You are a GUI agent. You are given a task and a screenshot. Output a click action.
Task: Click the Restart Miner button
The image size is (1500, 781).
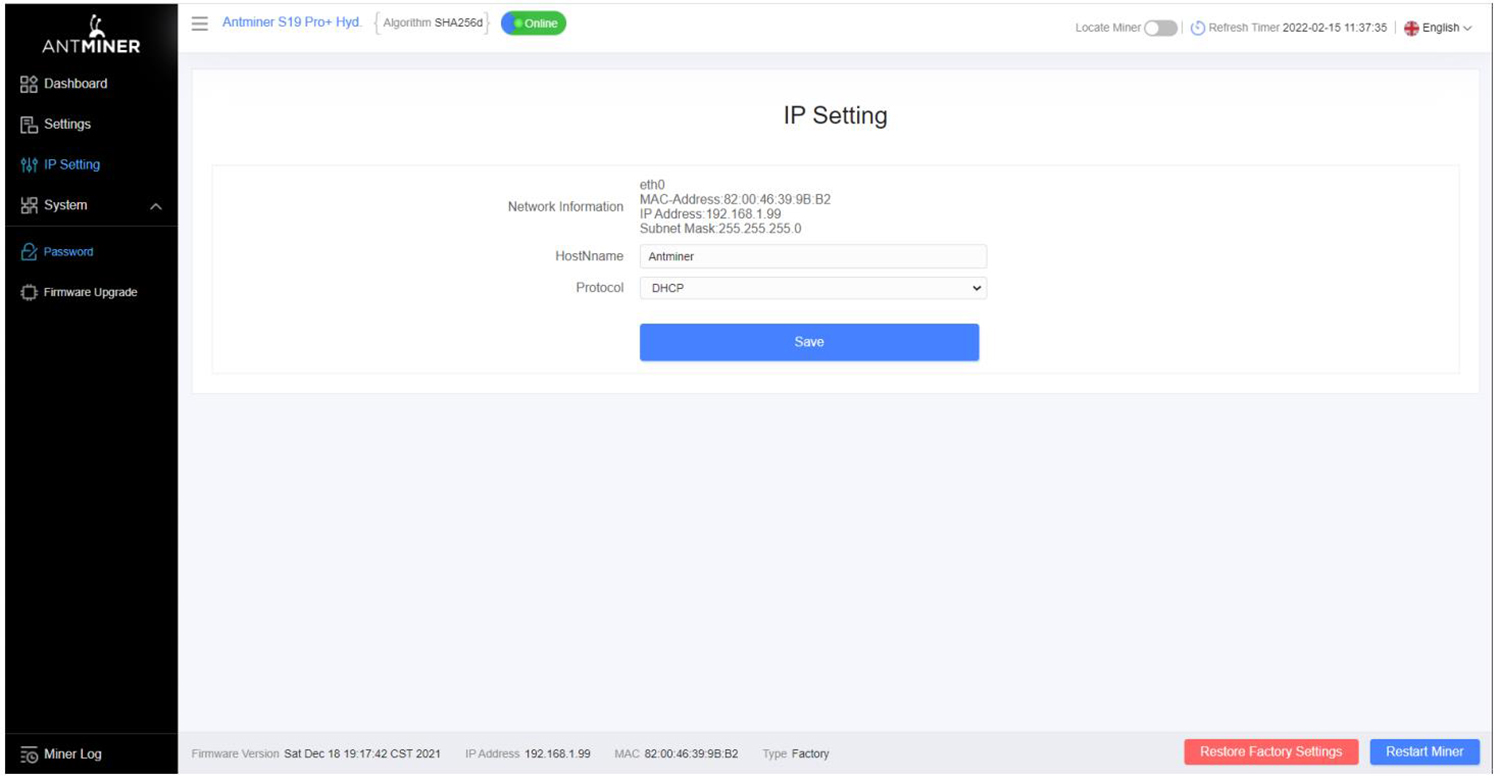[x=1424, y=752]
